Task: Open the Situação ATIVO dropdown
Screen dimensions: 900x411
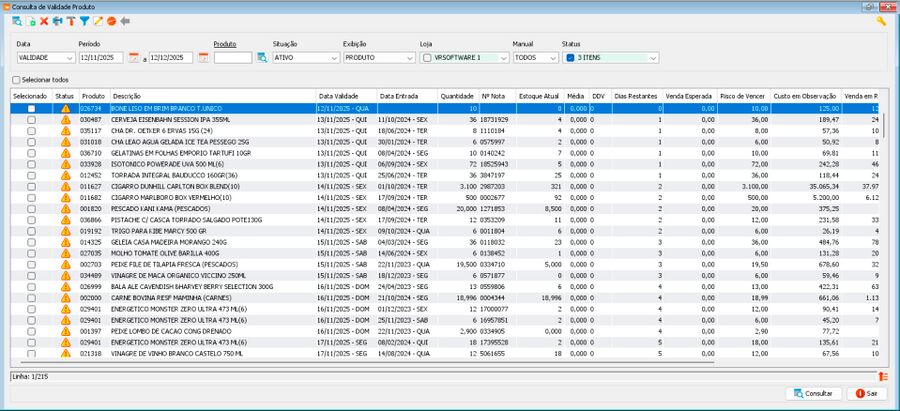Action: pos(306,57)
